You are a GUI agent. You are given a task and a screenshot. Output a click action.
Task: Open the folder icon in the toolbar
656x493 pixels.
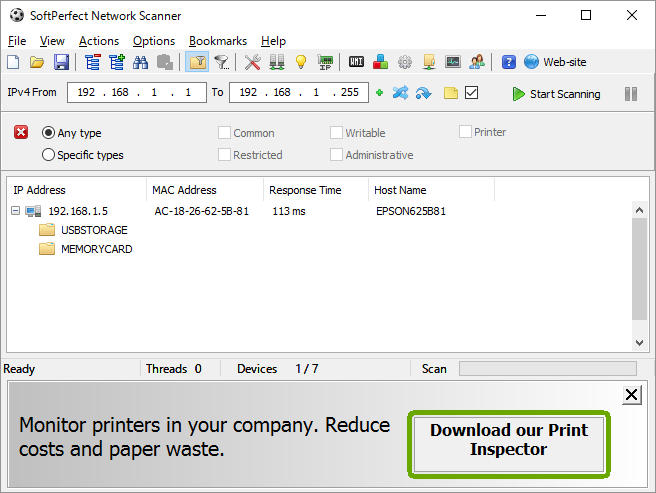37,62
